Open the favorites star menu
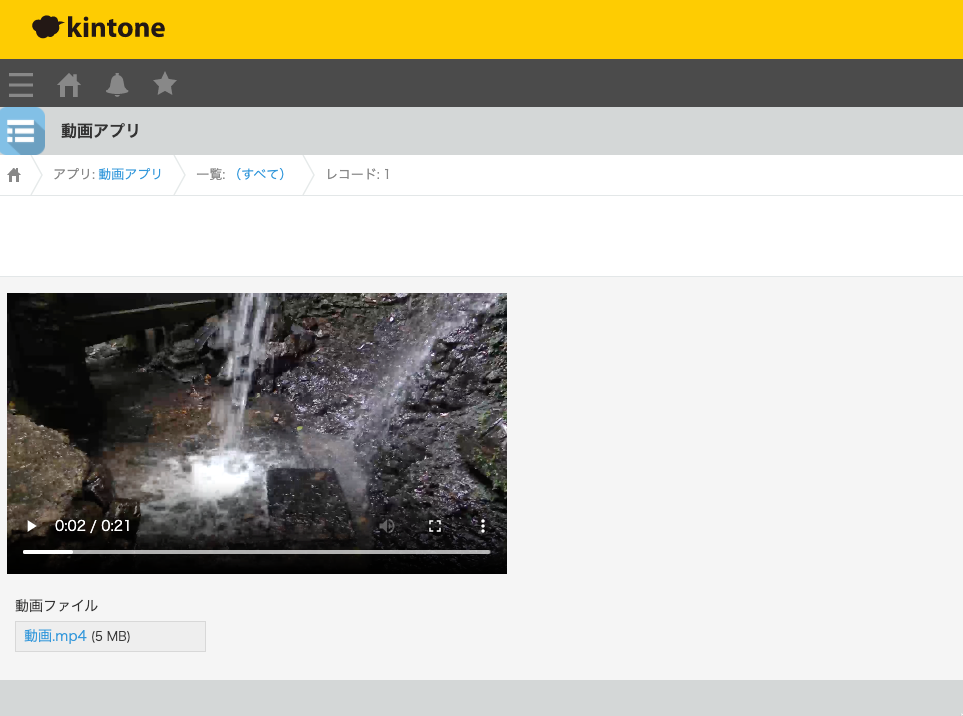 click(164, 85)
